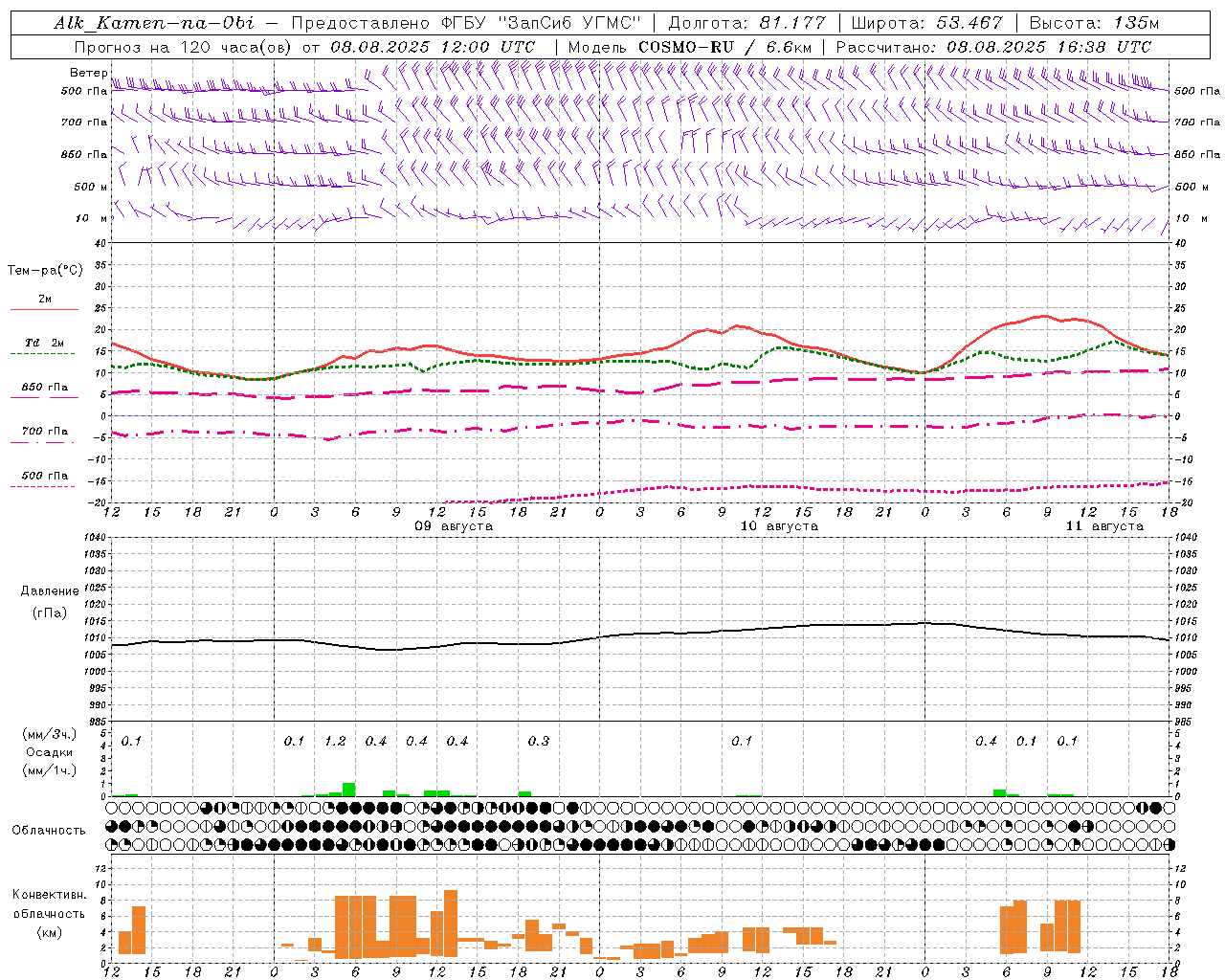Click the Осадки precipitation label
Image resolution: width=1225 pixels, height=980 pixels.
click(x=50, y=753)
